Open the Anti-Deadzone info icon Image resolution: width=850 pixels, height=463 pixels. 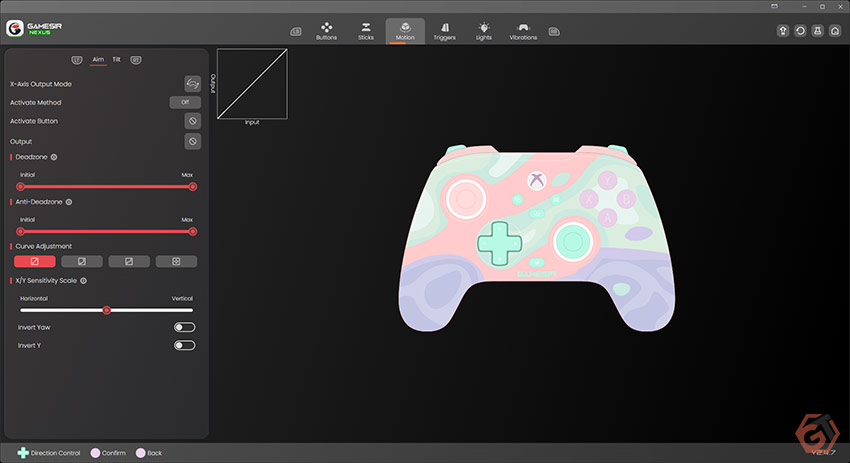click(69, 202)
